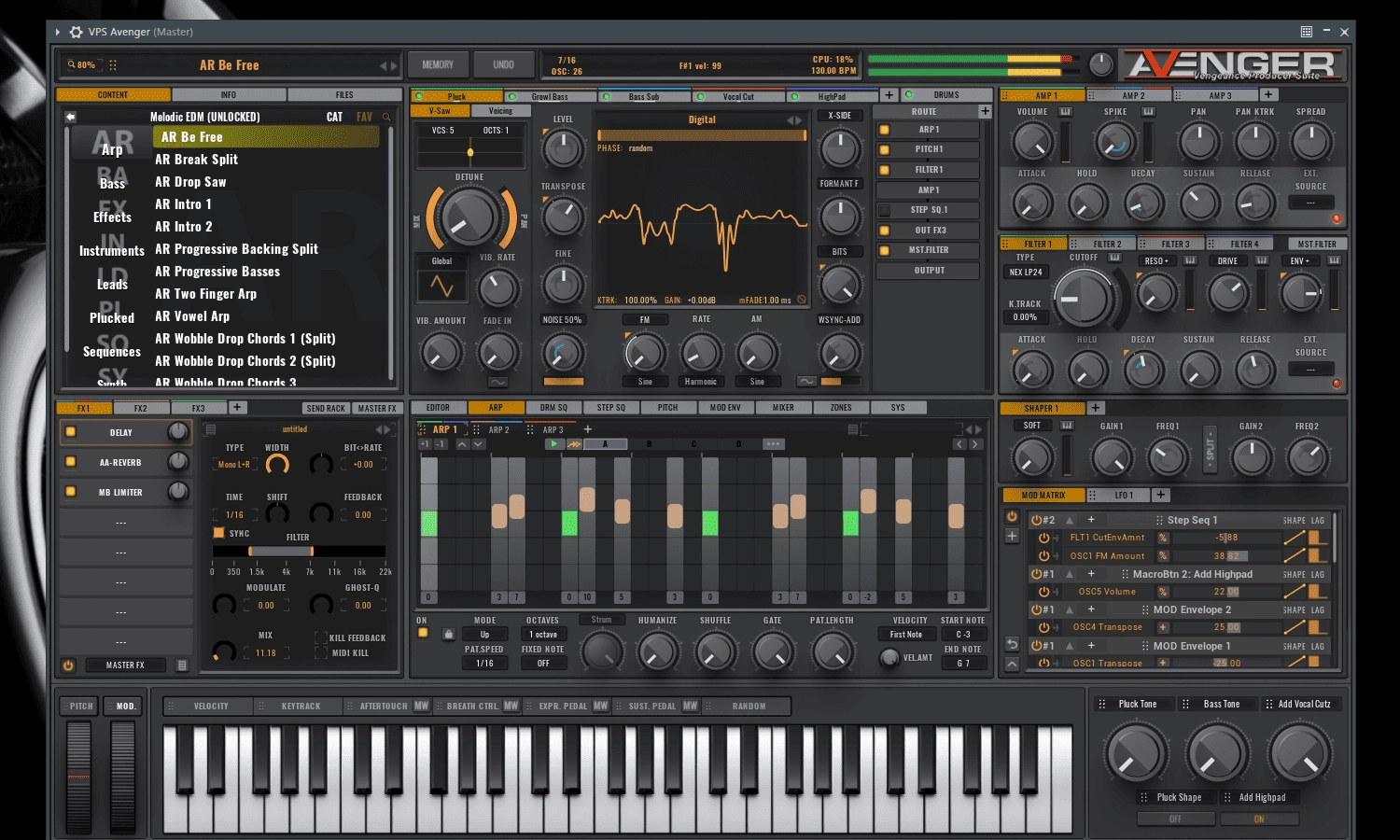Click the keyboard icon next to Cutoff
This screenshot has height=840, width=1400.
(1114, 258)
